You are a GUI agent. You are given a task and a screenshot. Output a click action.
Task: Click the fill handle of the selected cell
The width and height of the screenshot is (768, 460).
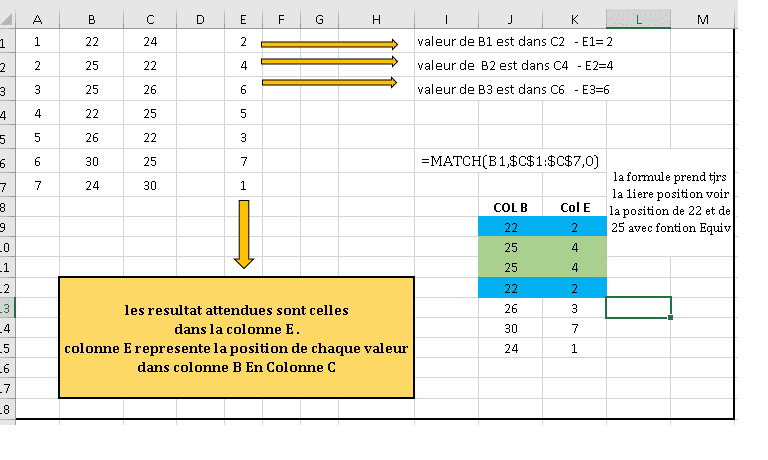(671, 317)
